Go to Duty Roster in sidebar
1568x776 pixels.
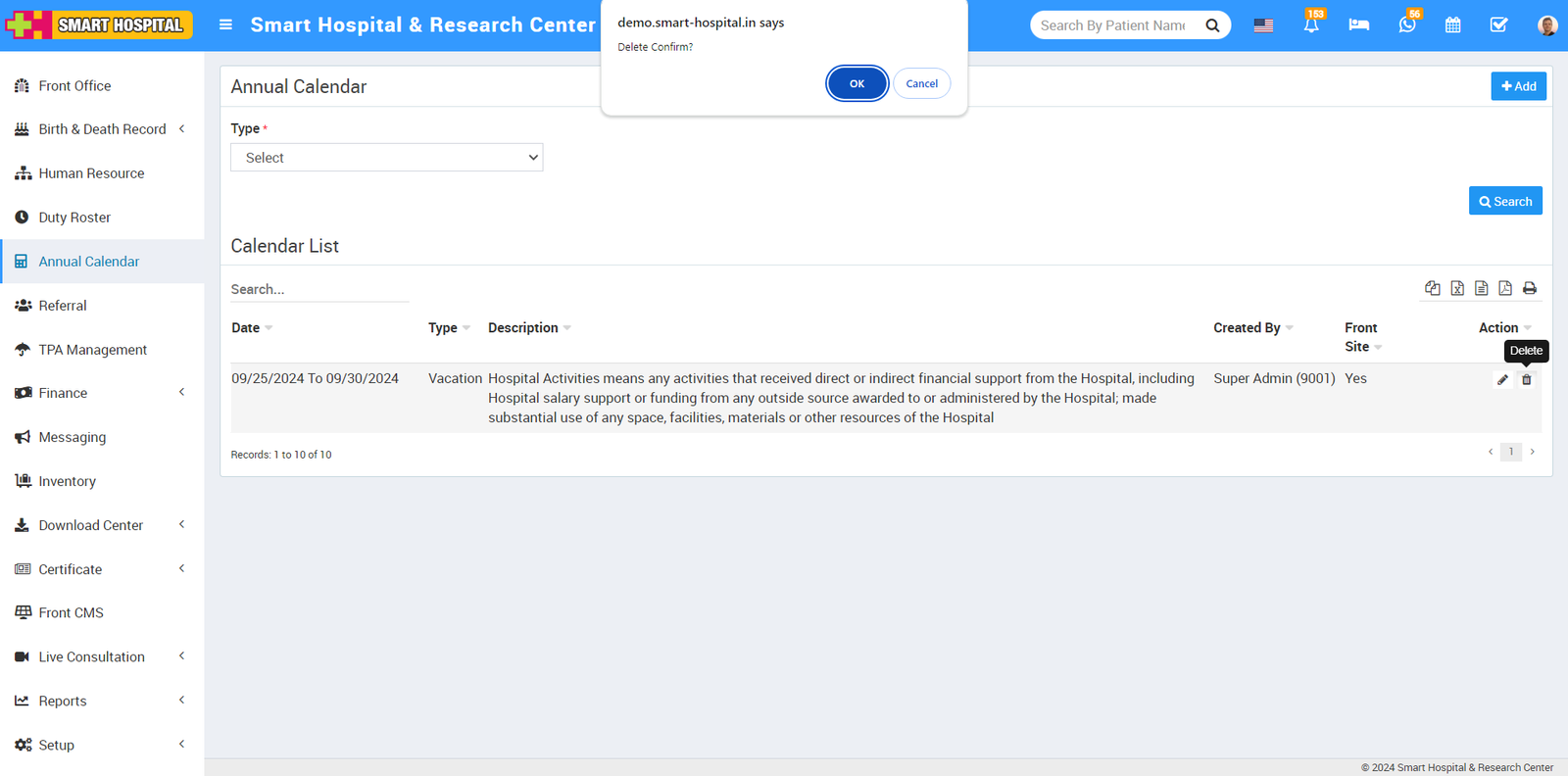tap(74, 218)
